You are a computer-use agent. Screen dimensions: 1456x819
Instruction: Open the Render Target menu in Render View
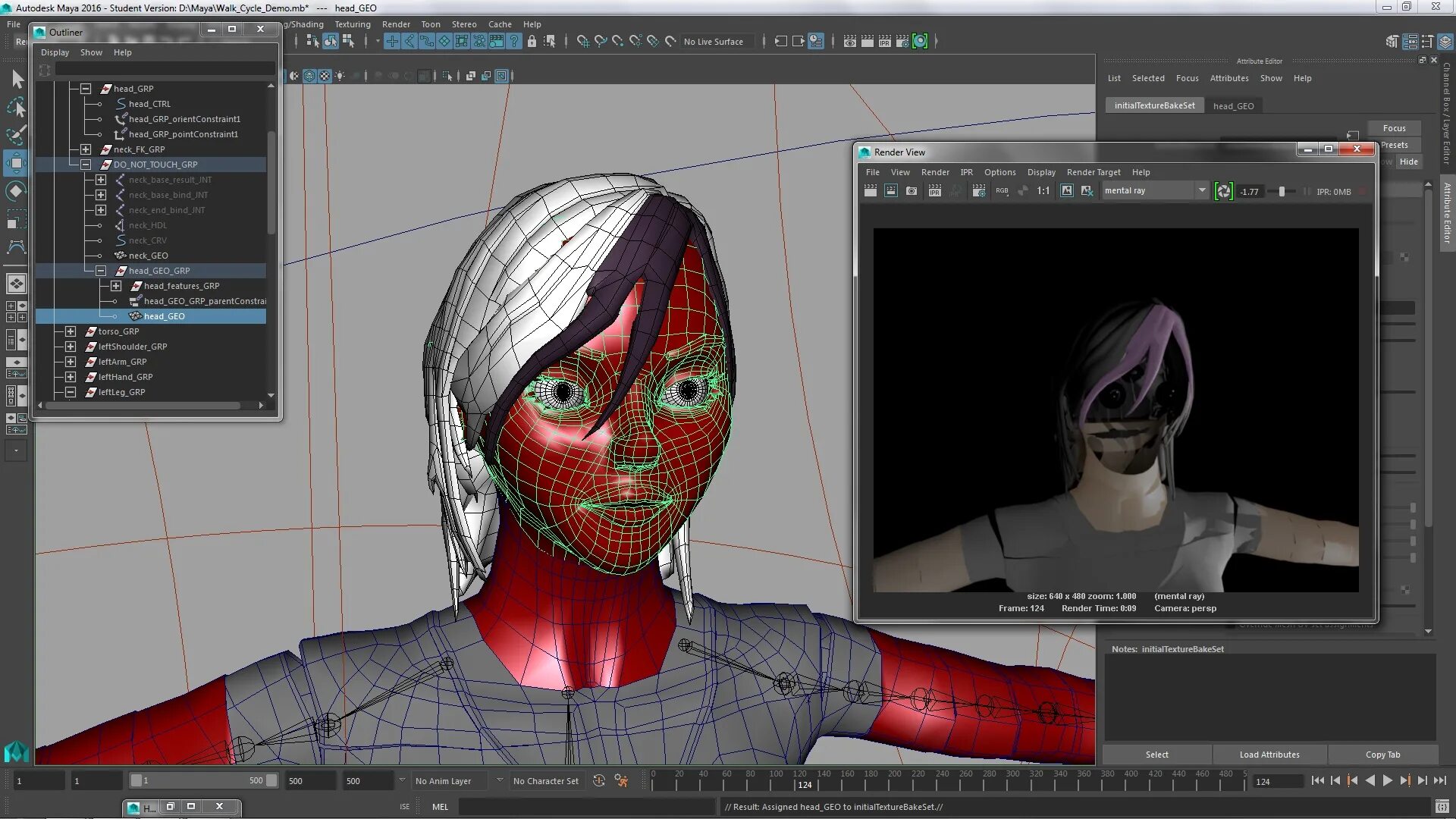pyautogui.click(x=1093, y=172)
